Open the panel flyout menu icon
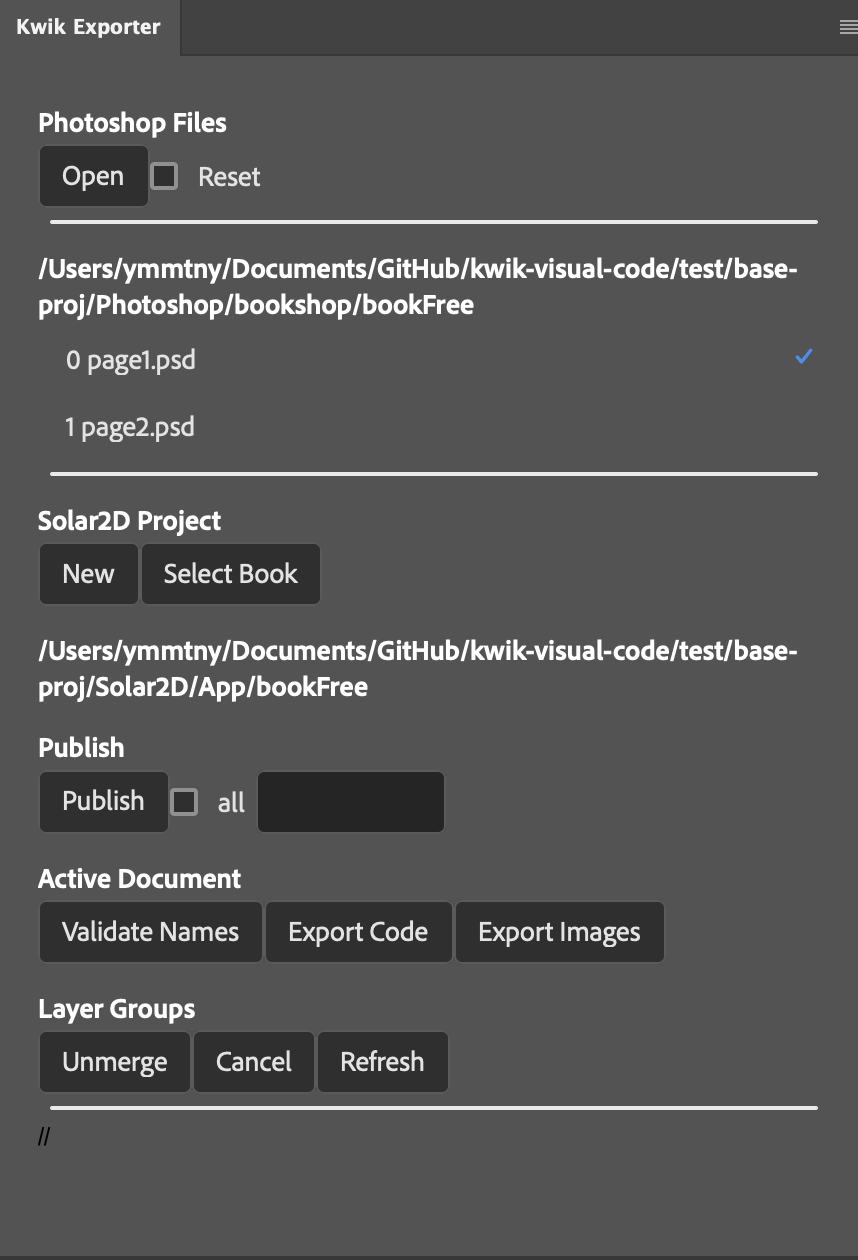The width and height of the screenshot is (858, 1260). [847, 28]
